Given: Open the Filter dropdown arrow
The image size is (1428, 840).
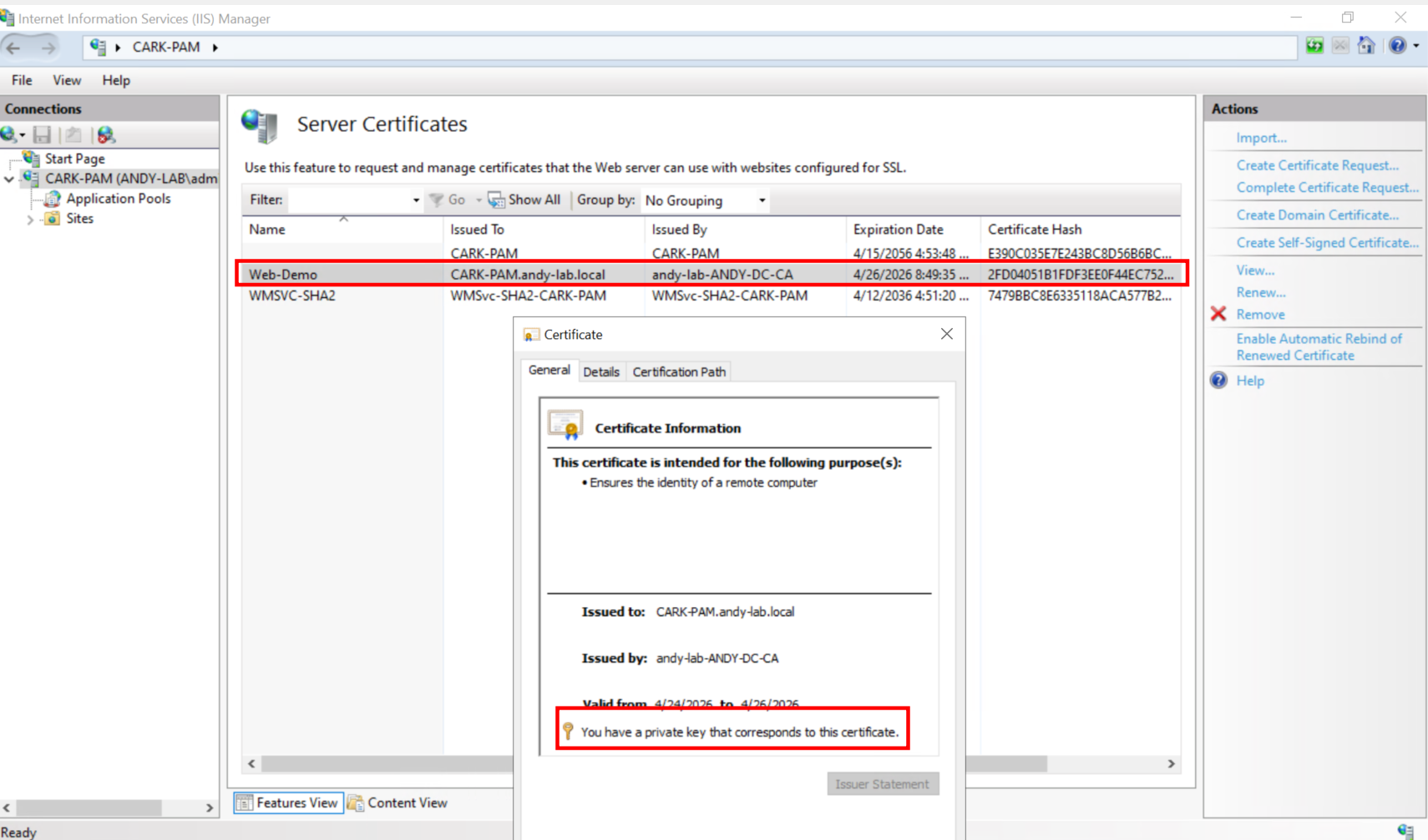Looking at the screenshot, I should (x=416, y=200).
